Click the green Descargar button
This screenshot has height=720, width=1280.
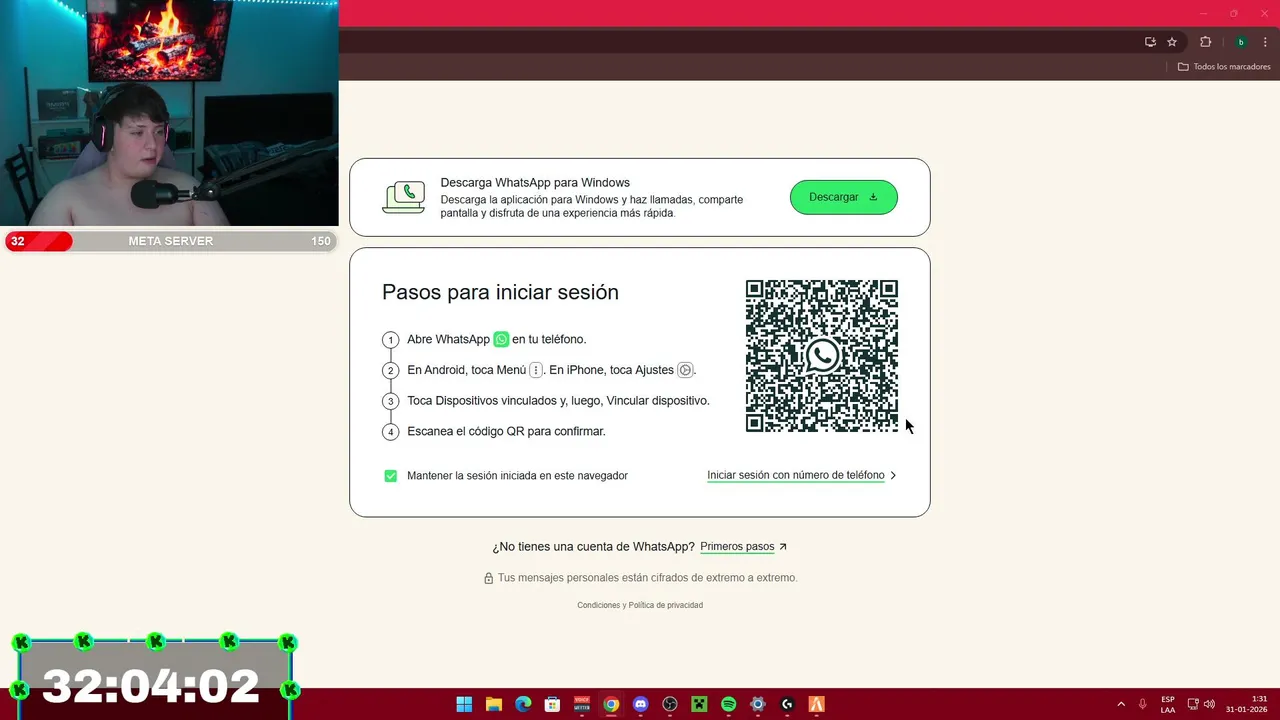pyautogui.click(x=843, y=197)
